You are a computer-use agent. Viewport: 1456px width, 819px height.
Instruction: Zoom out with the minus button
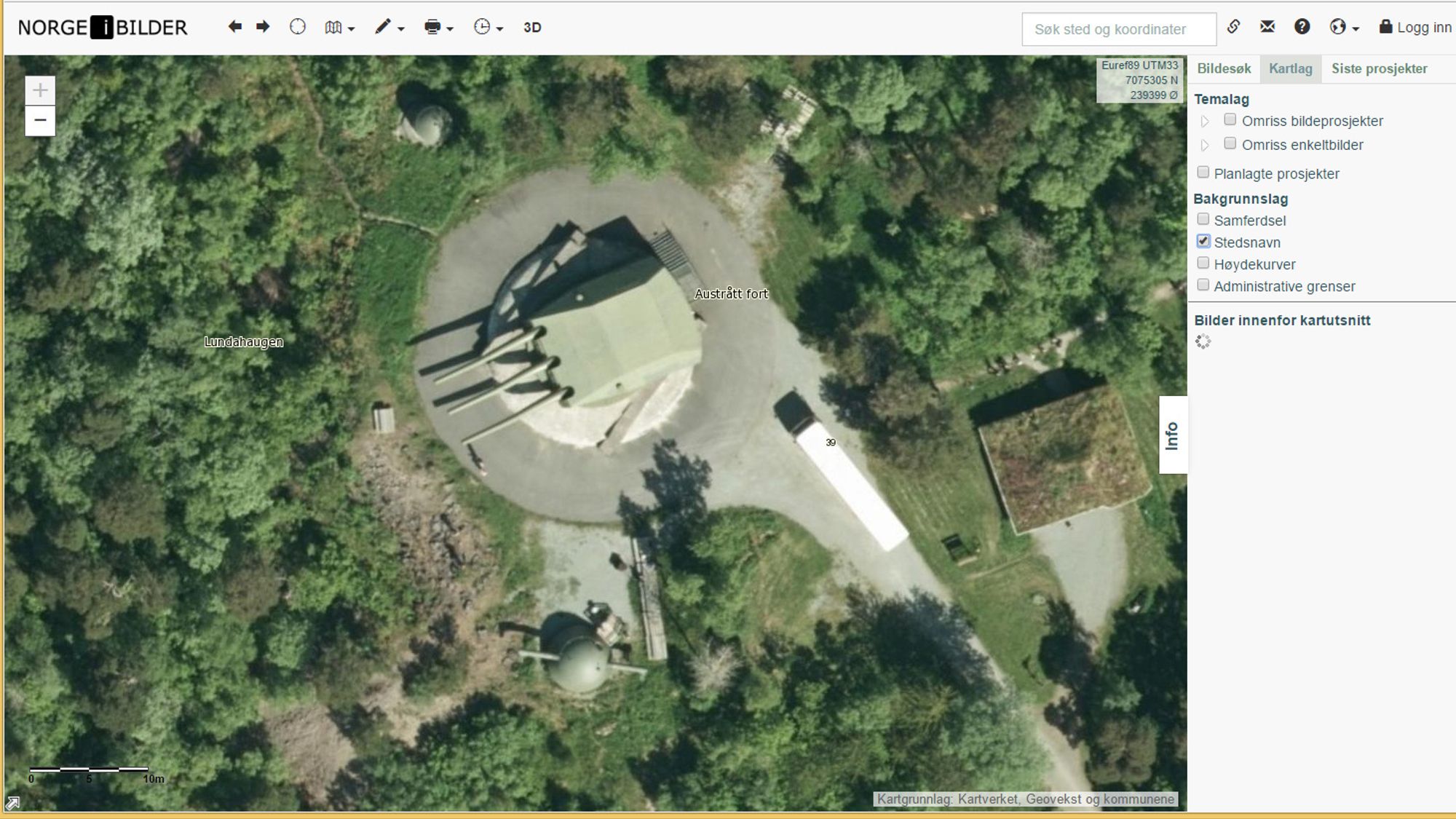[x=40, y=121]
